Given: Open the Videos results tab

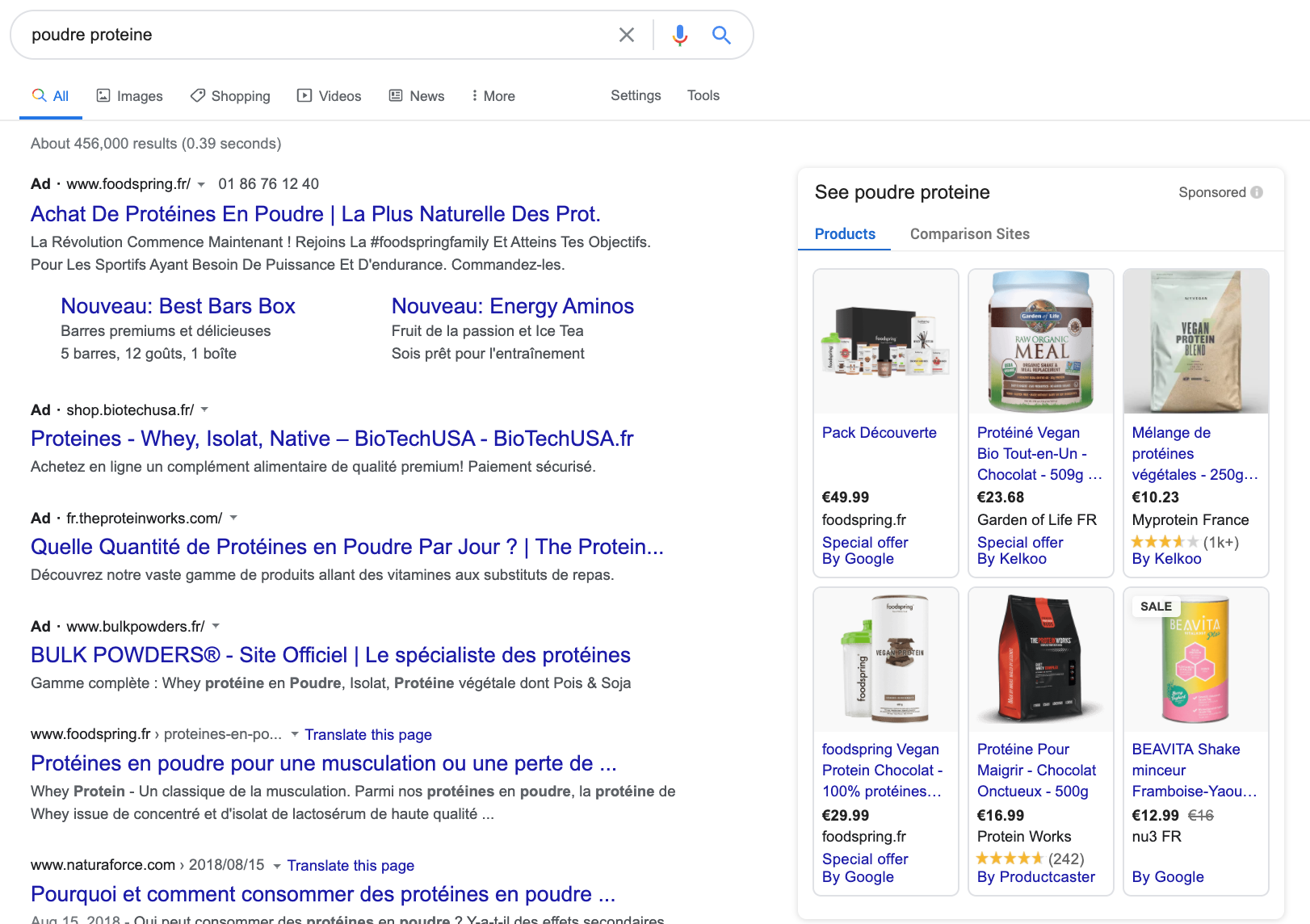Looking at the screenshot, I should (329, 96).
